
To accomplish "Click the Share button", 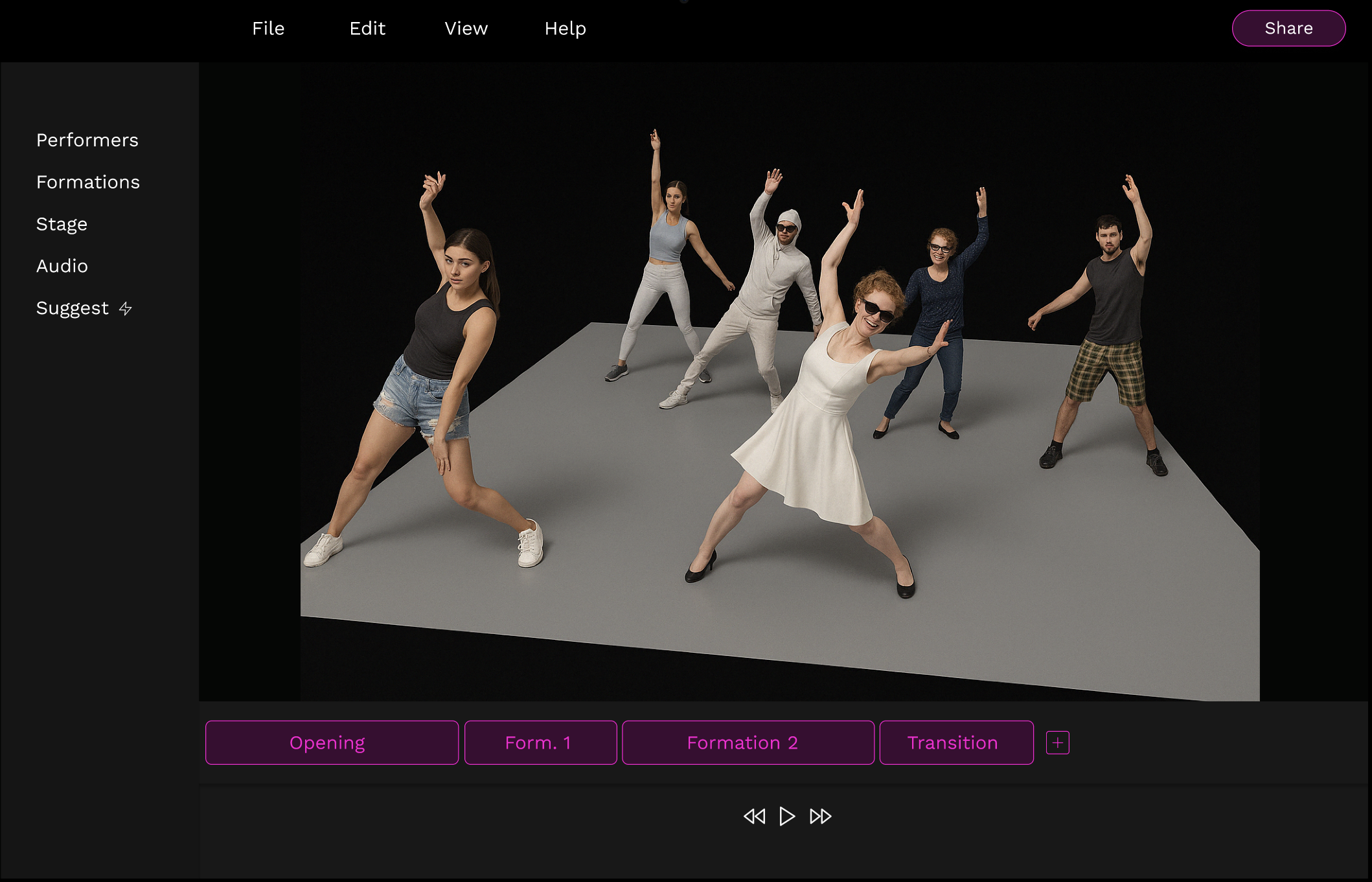I will click(1288, 28).
